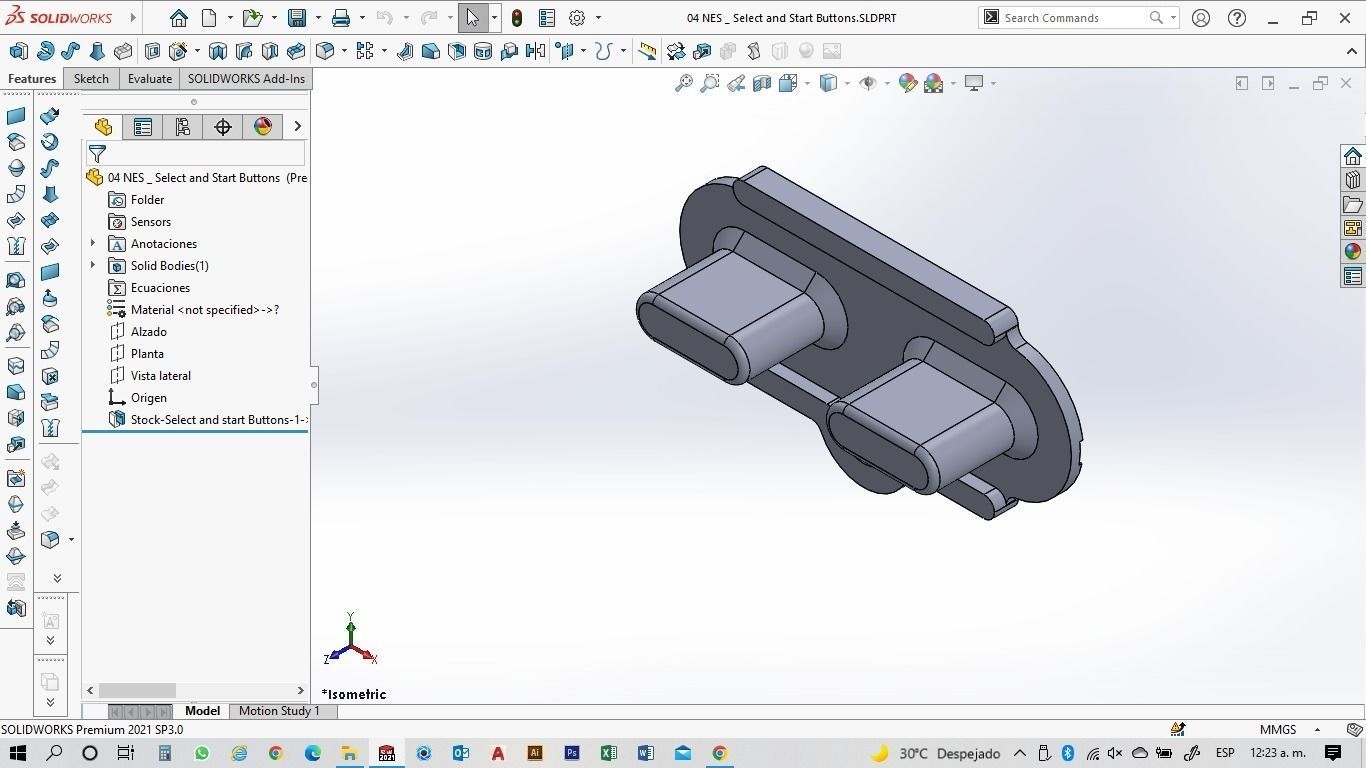This screenshot has height=768, width=1366.
Task: Open the Hide/Show Items eye dropdown
Action: tap(886, 83)
